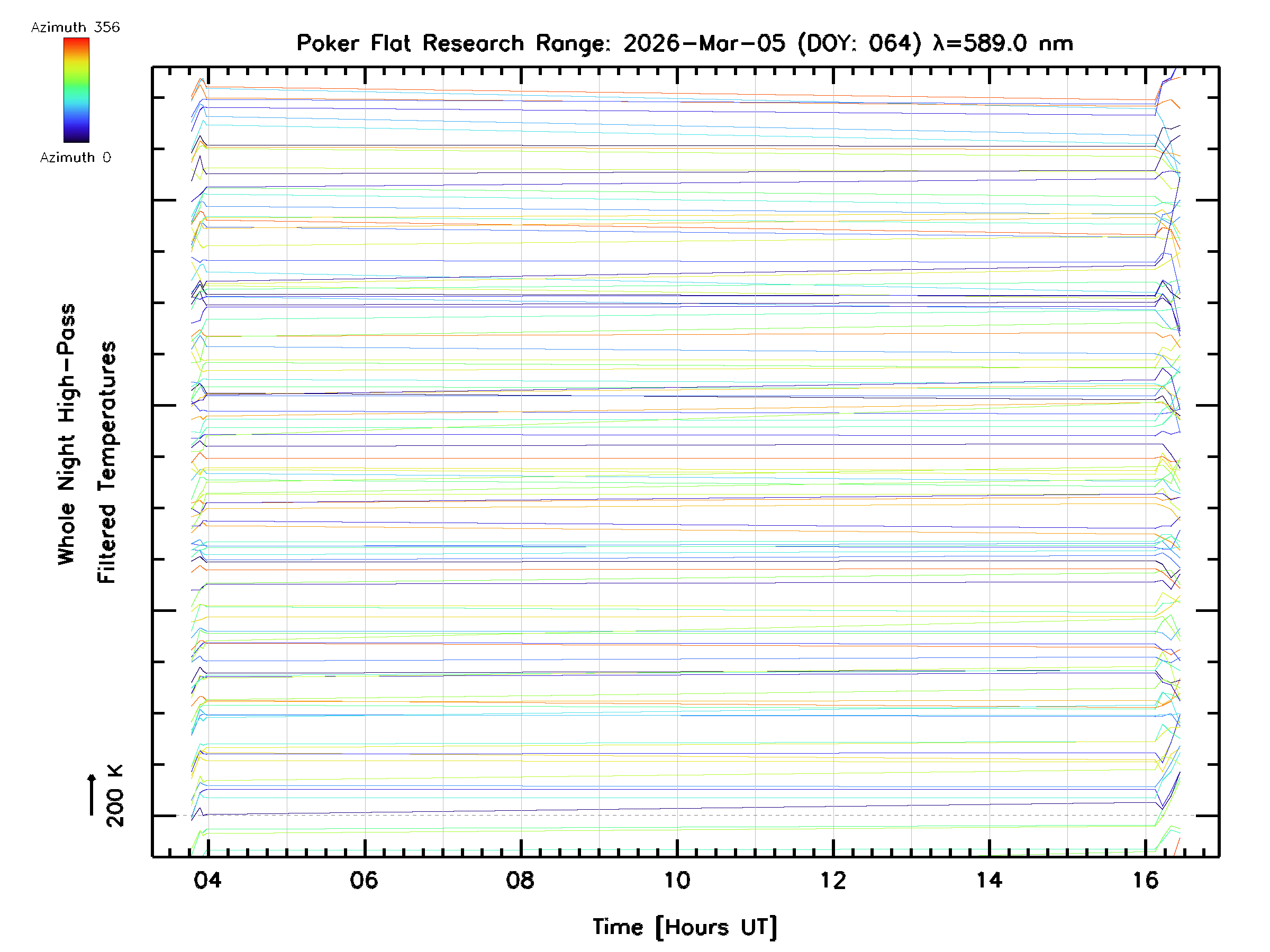1270x952 pixels.
Task: Click the 'Azimuth 356' legend label
Action: (75, 27)
